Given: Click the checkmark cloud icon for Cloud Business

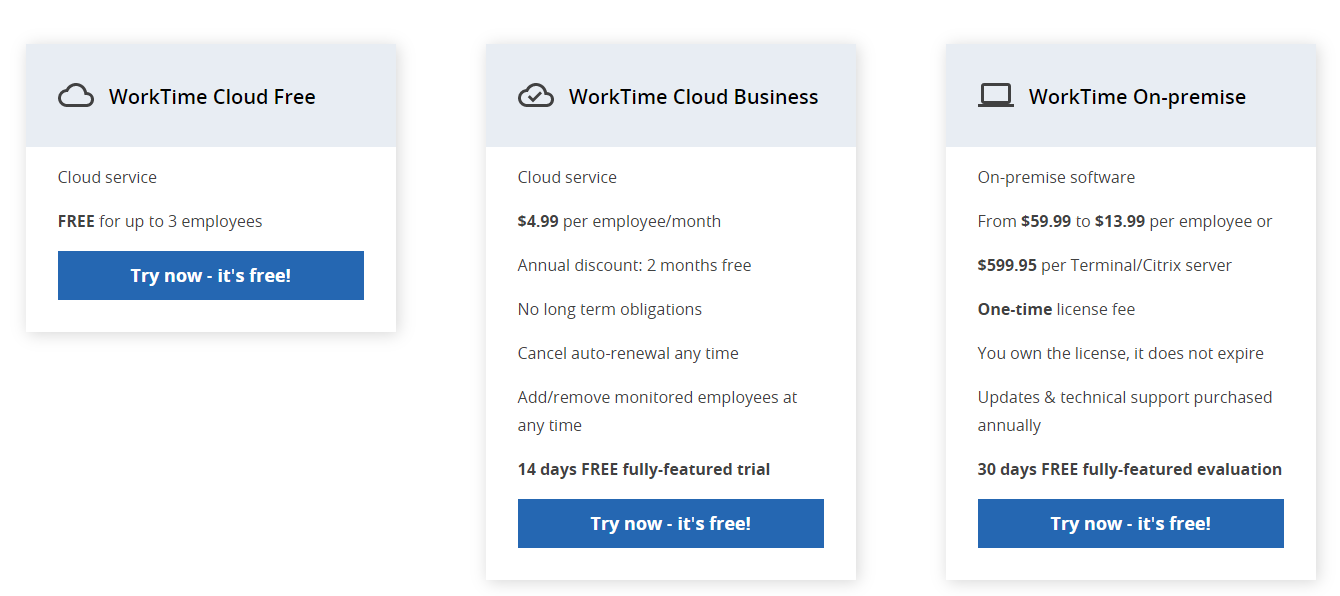Looking at the screenshot, I should [536, 96].
